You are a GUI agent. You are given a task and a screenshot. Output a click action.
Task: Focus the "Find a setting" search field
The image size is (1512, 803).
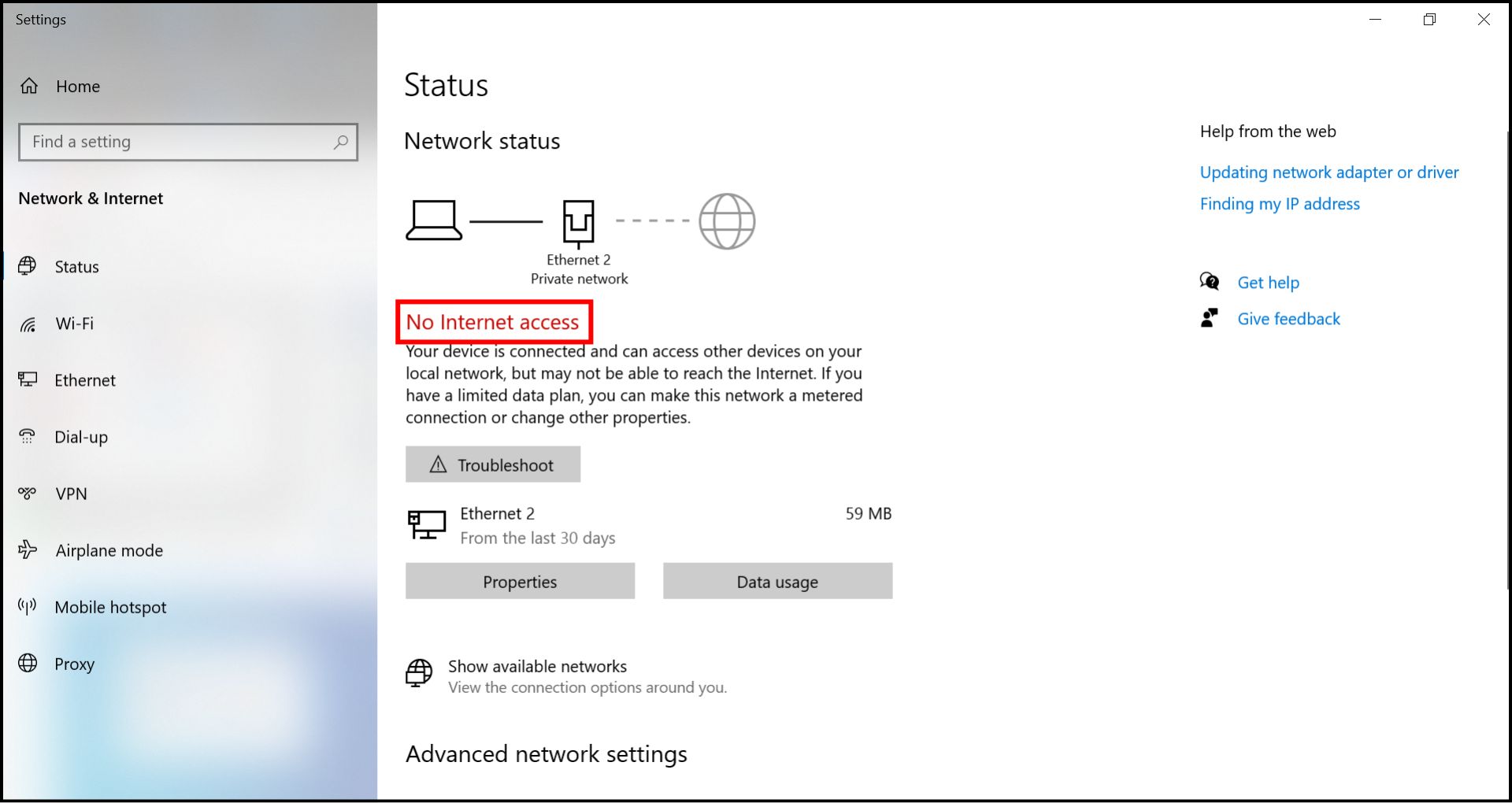[x=177, y=142]
